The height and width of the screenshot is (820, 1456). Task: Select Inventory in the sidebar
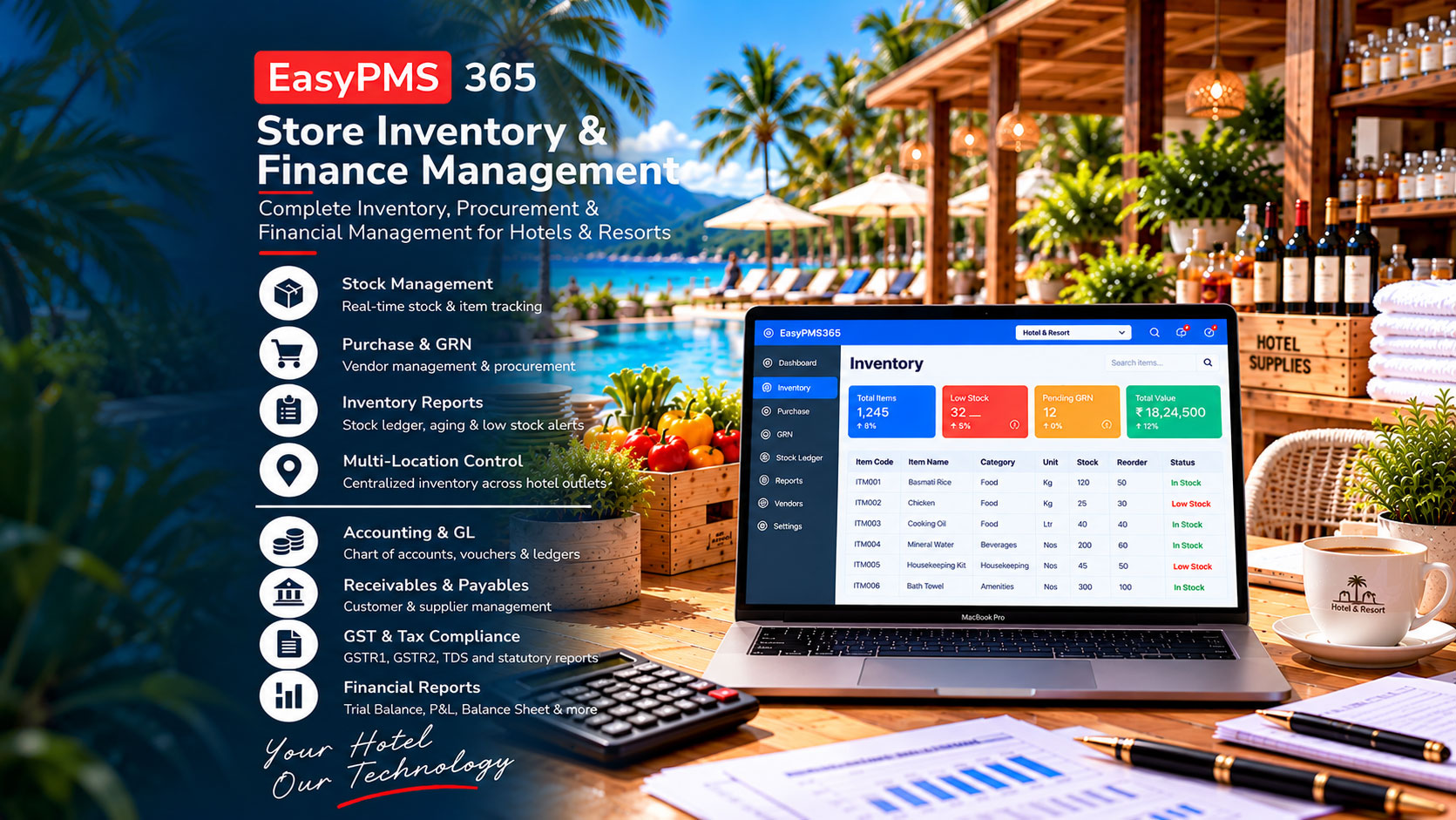(795, 388)
